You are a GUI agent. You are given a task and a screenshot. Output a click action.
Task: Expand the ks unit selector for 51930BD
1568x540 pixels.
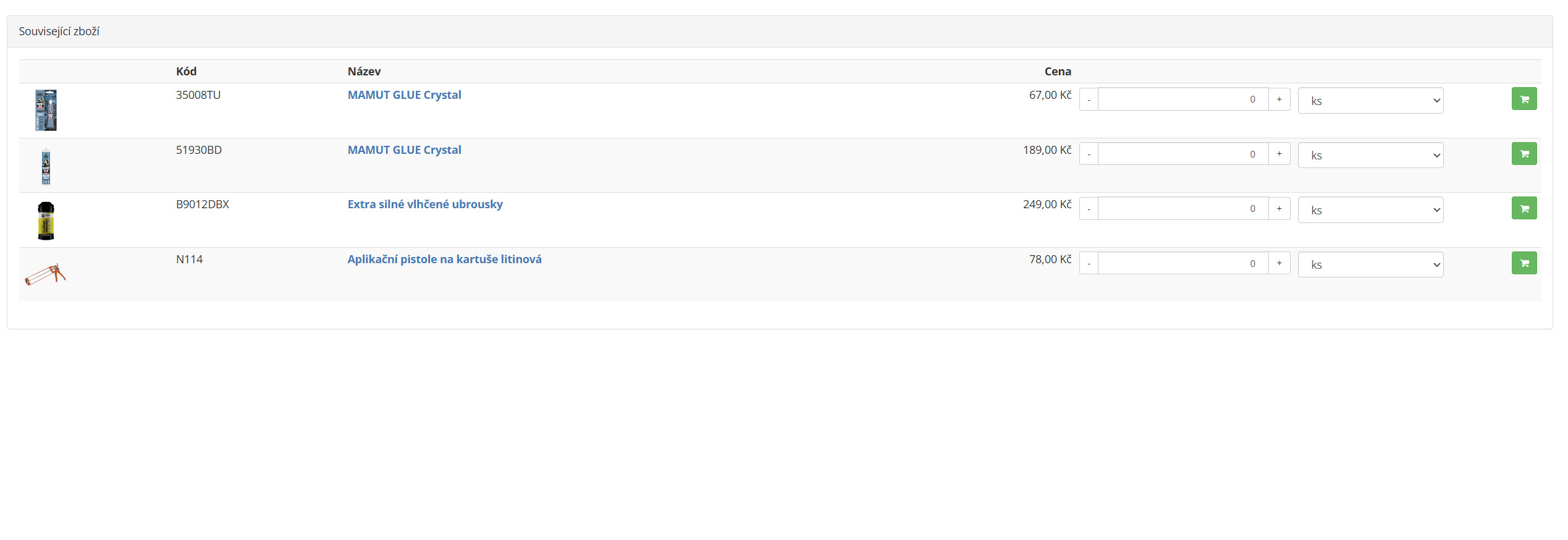coord(1370,155)
